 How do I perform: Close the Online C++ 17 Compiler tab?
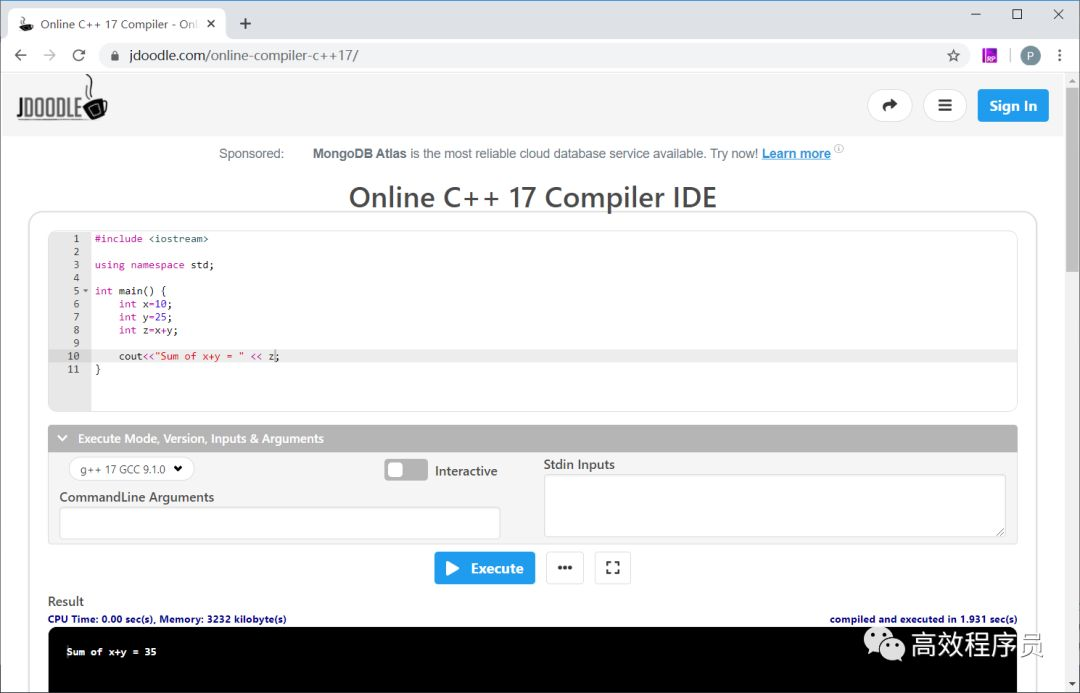click(211, 23)
